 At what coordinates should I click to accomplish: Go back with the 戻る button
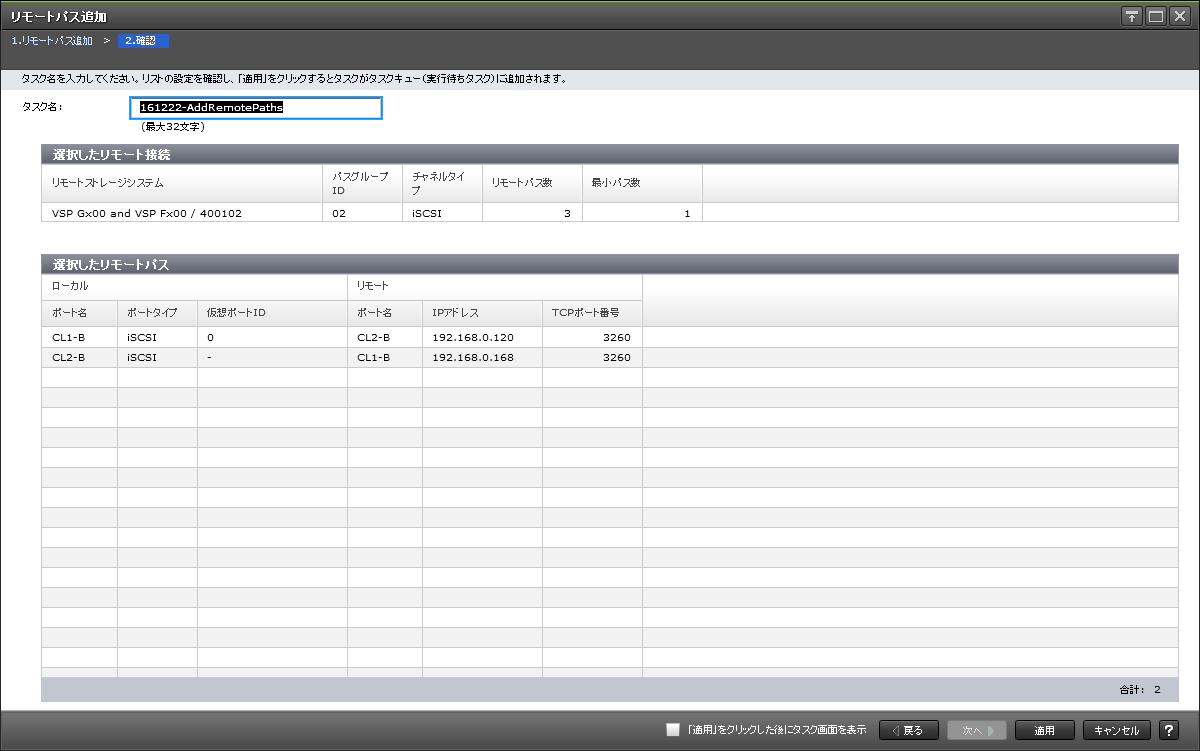tap(908, 730)
